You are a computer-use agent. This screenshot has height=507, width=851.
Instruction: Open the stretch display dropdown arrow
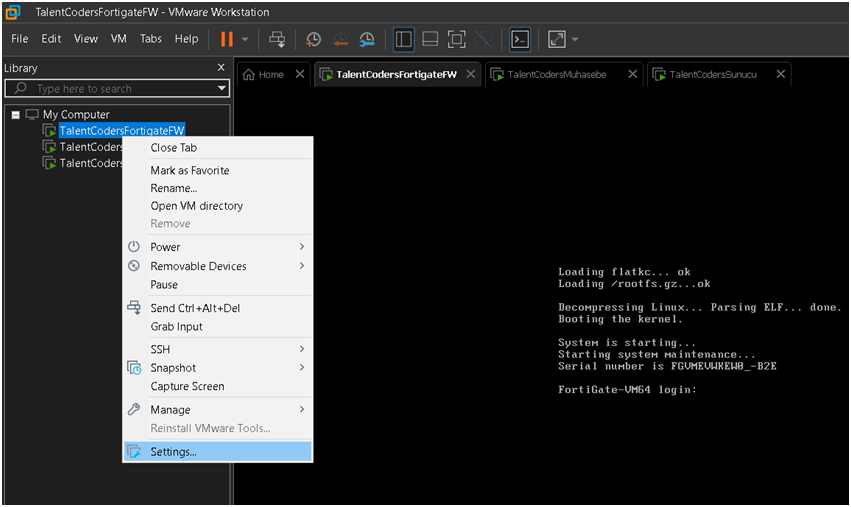(575, 39)
